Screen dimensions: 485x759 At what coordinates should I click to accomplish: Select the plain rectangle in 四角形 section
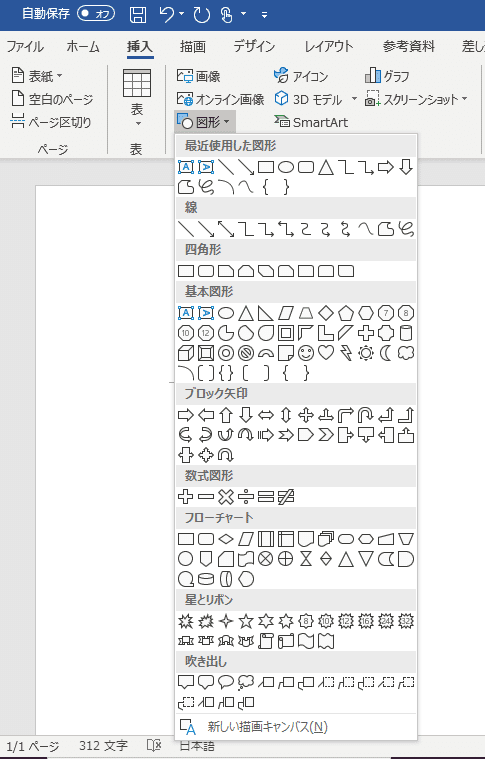(x=186, y=271)
